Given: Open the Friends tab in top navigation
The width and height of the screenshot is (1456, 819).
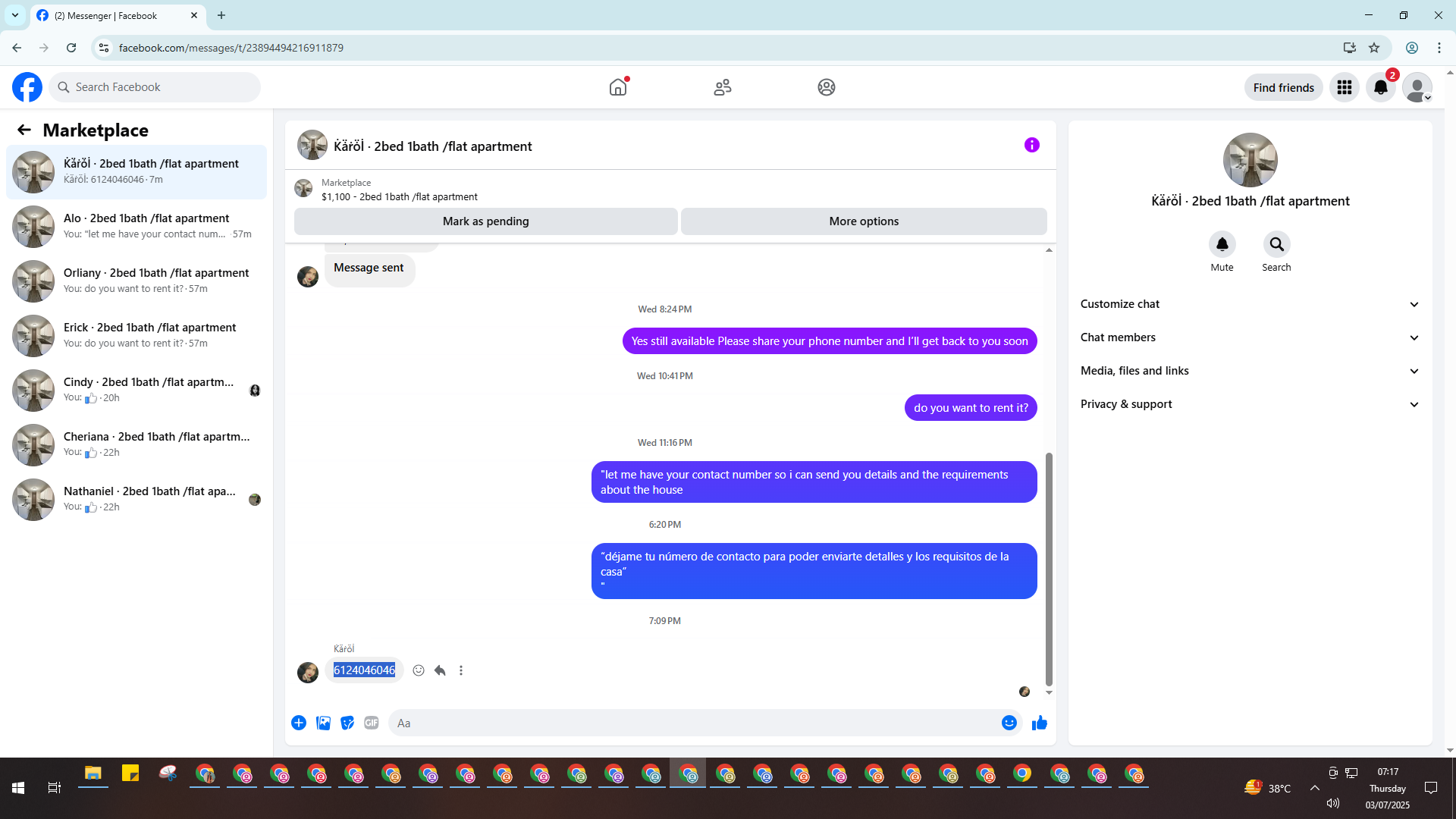Looking at the screenshot, I should point(722,87).
